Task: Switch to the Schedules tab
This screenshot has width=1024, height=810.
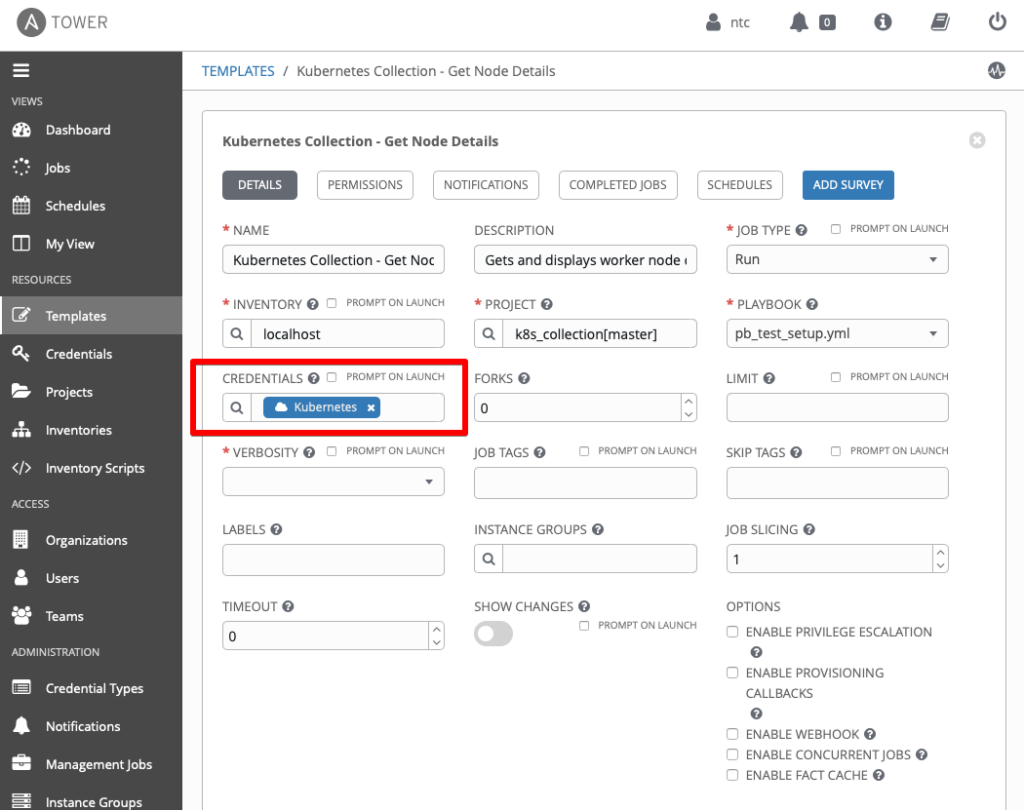Action: click(739, 185)
